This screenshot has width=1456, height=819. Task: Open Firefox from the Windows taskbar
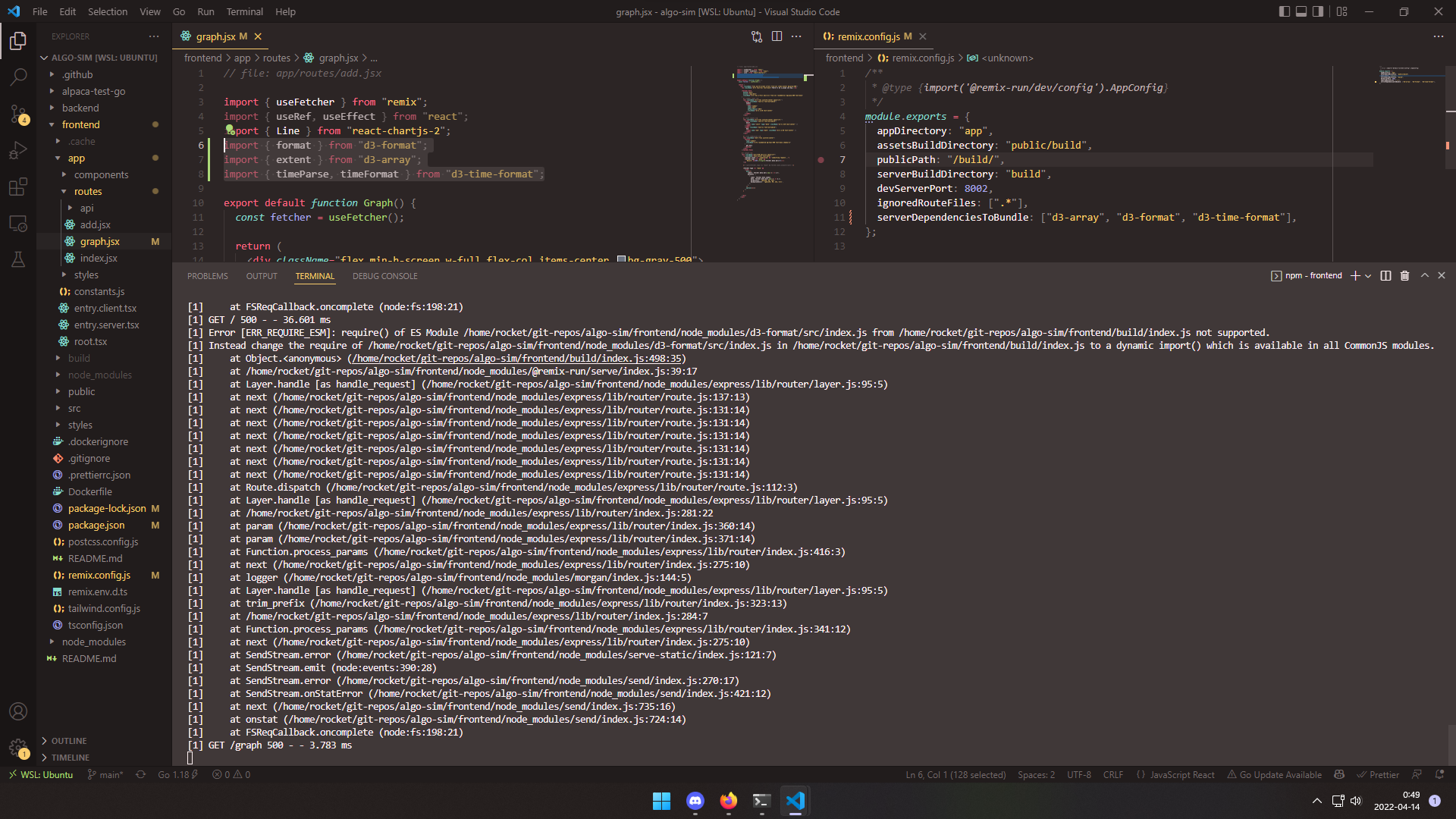(728, 801)
